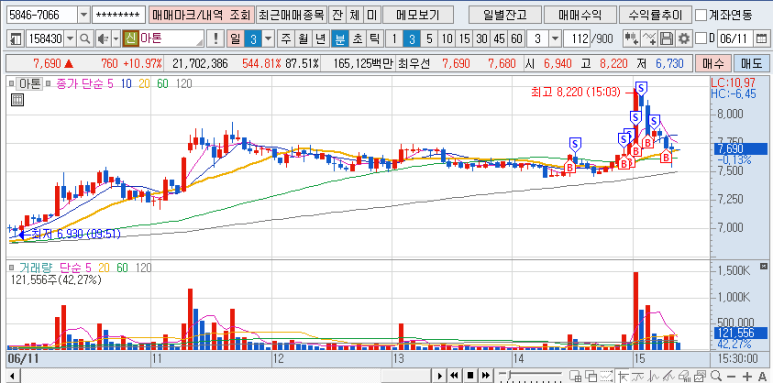Open the chart data table grid icon

click(17, 101)
